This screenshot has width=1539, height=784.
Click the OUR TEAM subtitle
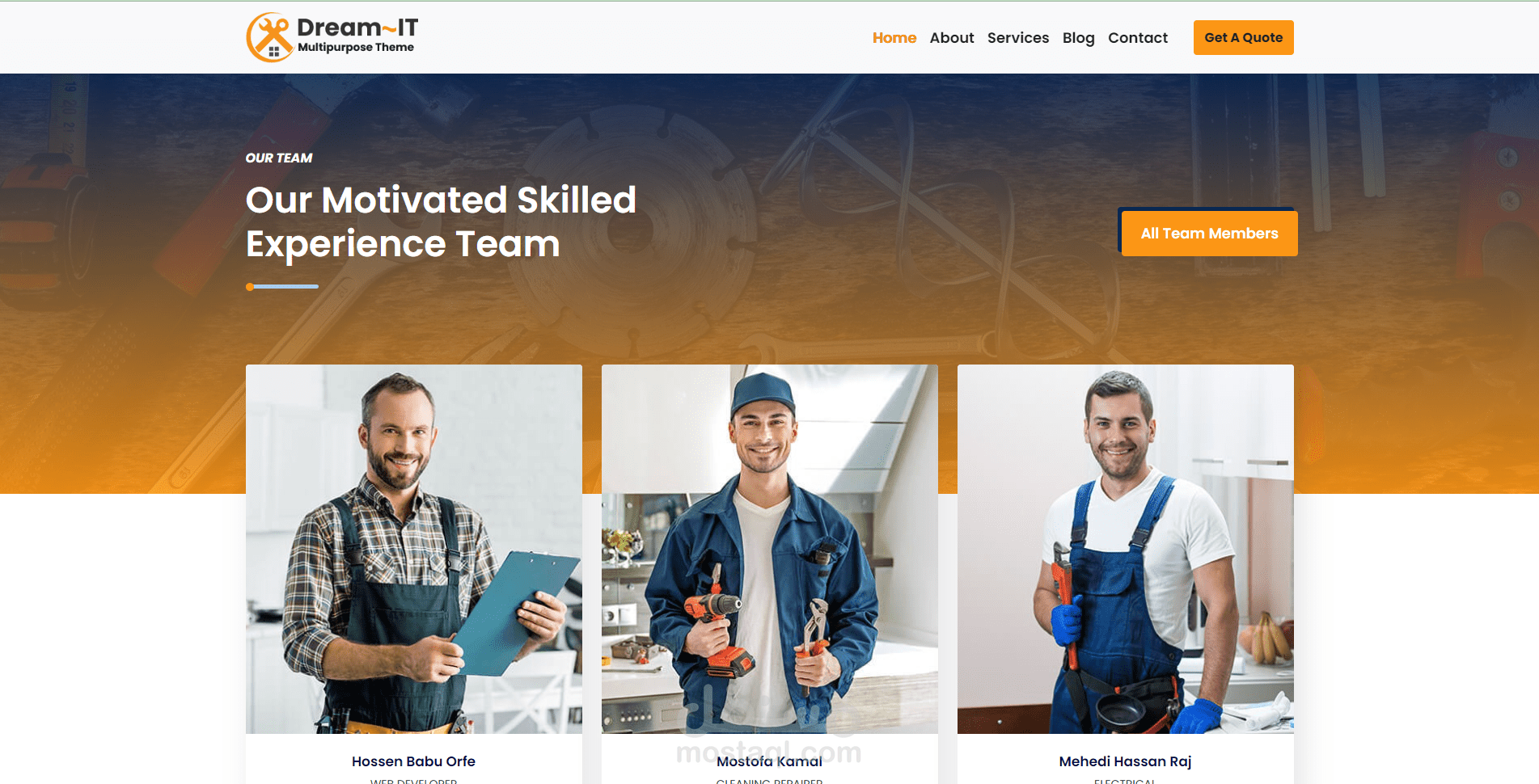tap(279, 158)
